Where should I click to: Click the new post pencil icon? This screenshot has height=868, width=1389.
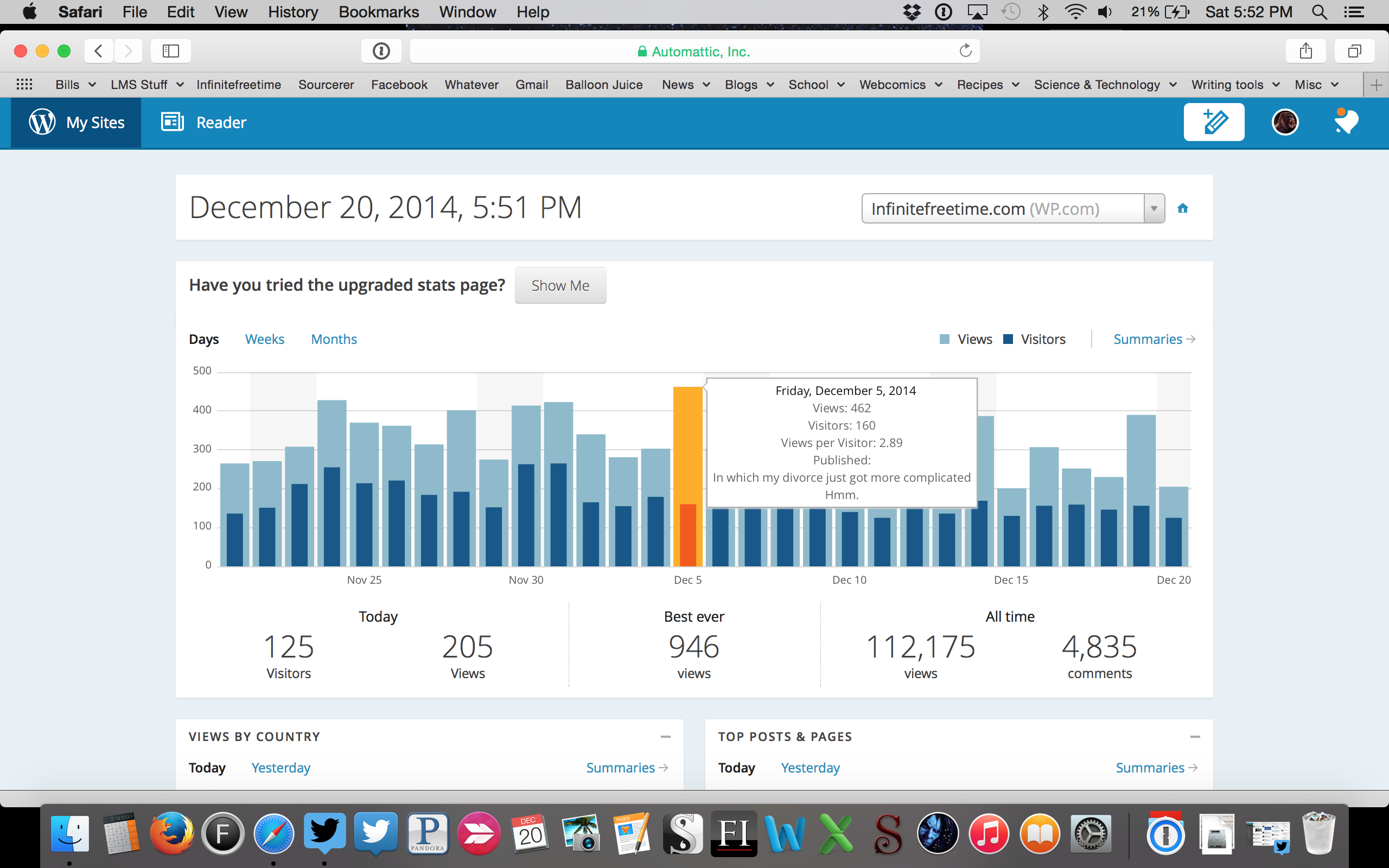[1213, 122]
